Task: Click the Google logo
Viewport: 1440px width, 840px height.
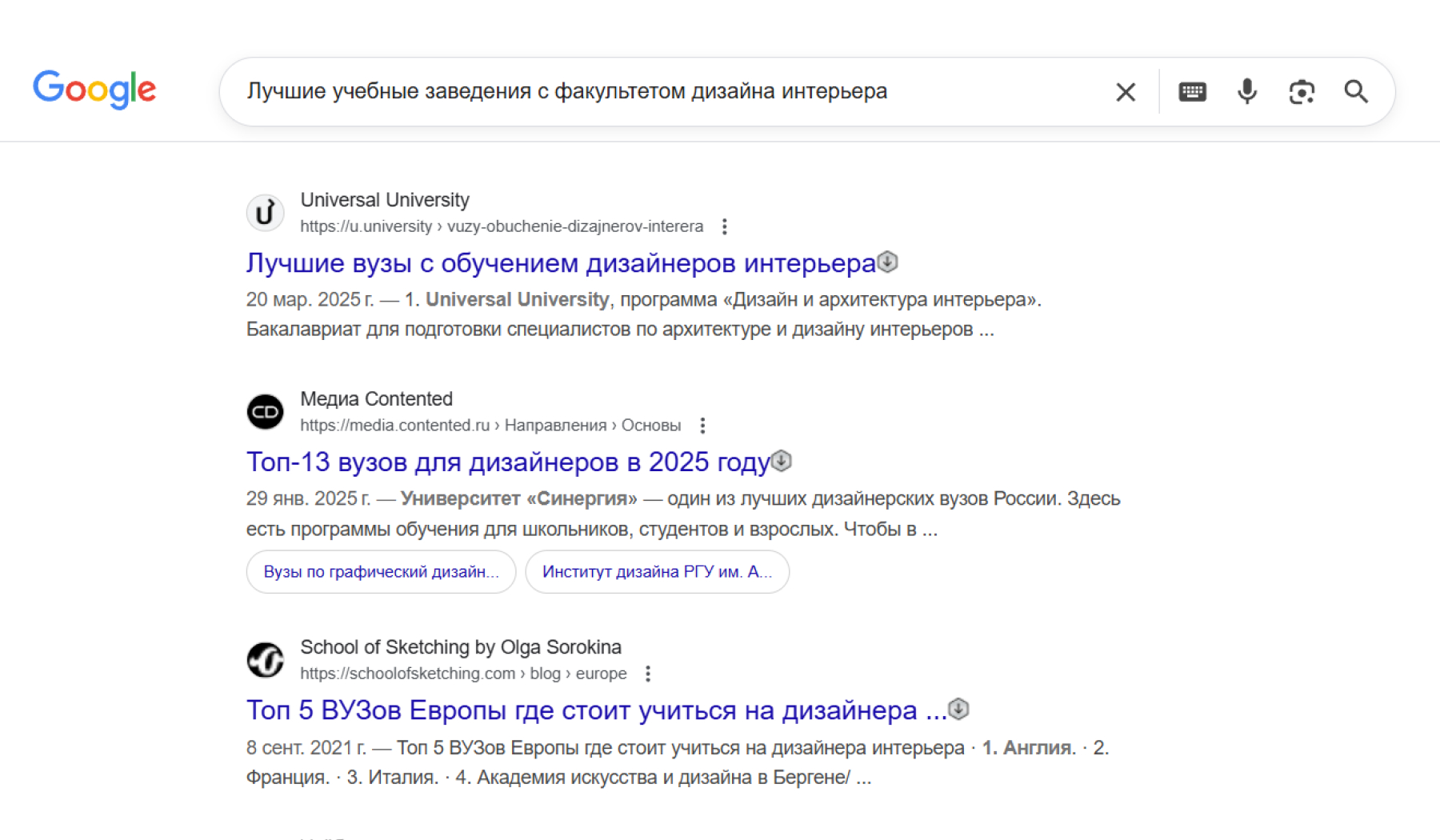Action: click(94, 90)
